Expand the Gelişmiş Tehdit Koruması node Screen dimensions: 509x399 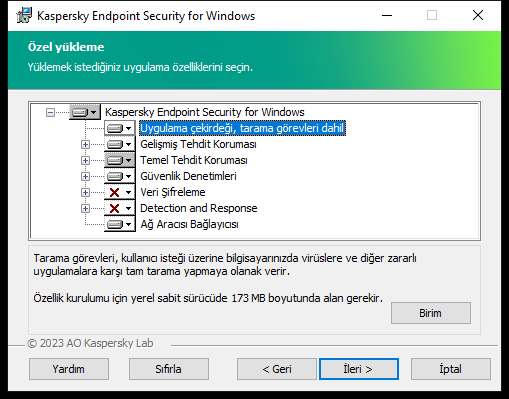click(x=85, y=144)
